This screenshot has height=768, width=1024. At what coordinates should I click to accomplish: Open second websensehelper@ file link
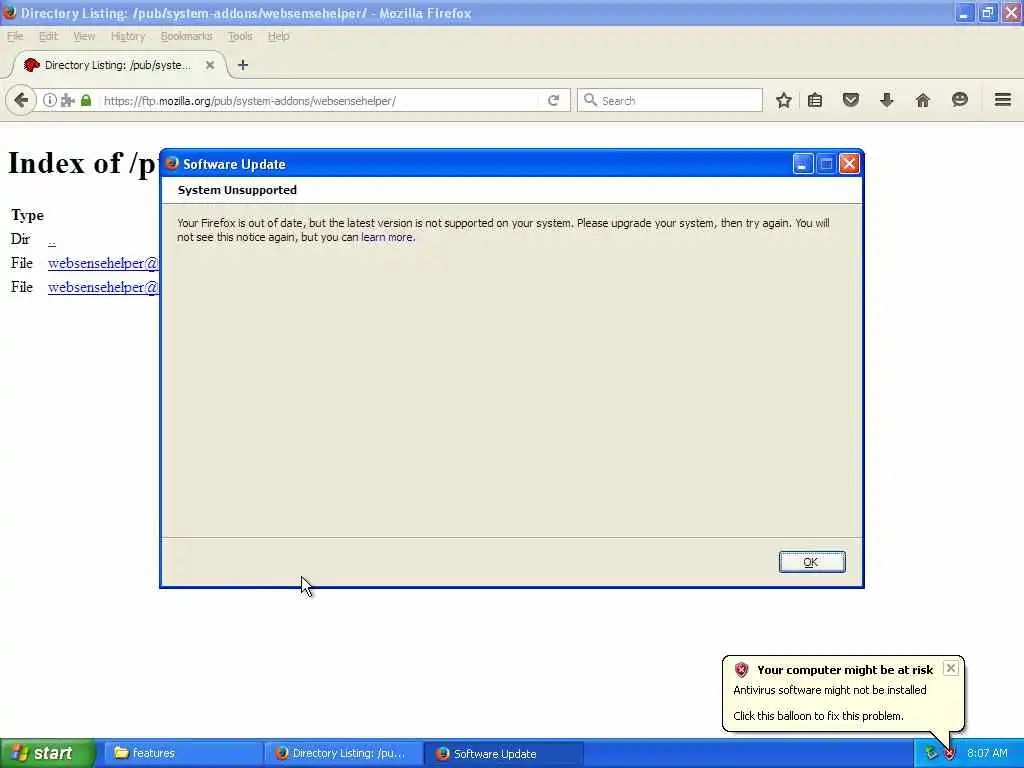pos(103,287)
